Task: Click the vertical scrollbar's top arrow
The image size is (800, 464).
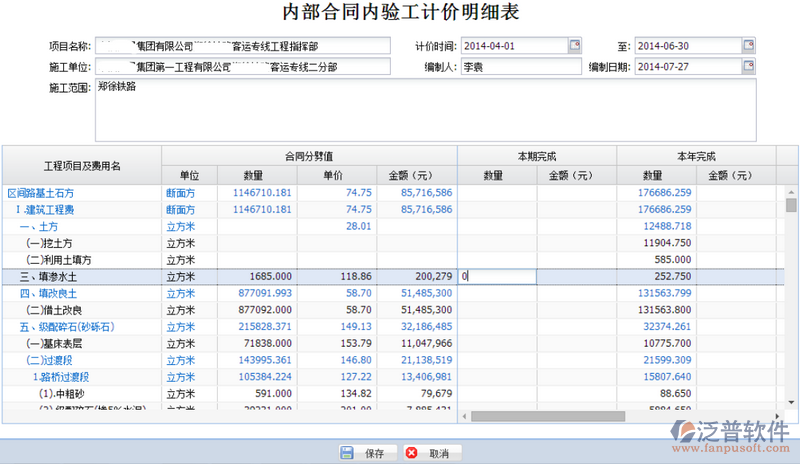Action: point(791,190)
